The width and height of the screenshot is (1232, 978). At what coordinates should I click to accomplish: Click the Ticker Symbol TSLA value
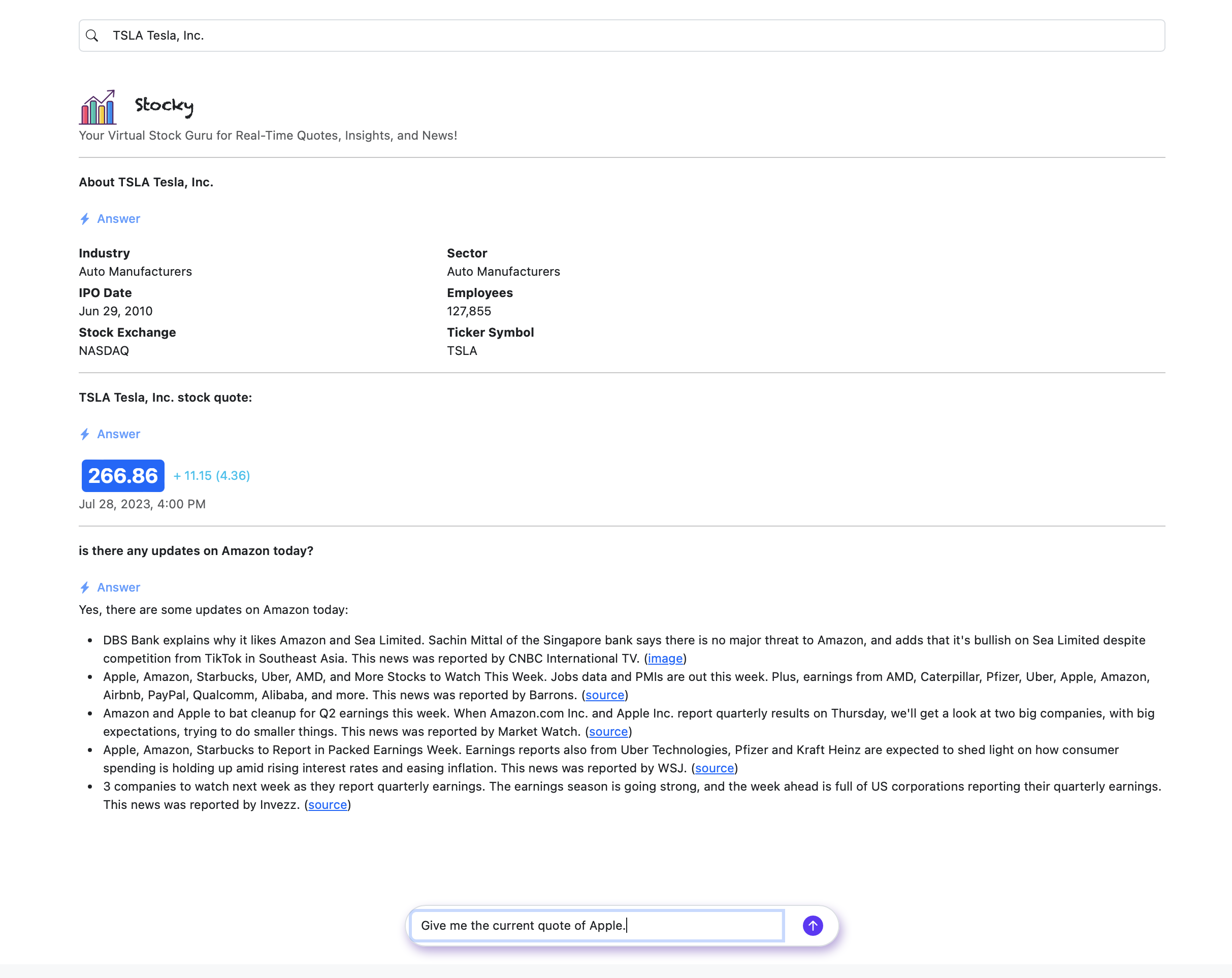pyautogui.click(x=462, y=351)
